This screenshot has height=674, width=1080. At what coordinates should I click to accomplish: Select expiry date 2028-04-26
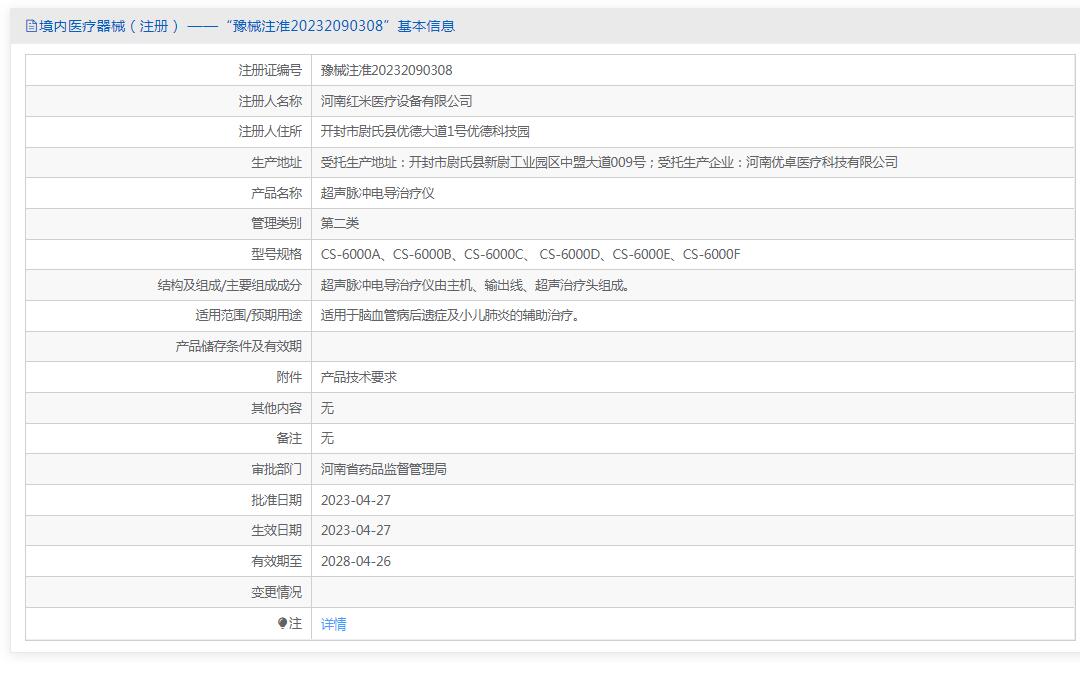[355, 562]
